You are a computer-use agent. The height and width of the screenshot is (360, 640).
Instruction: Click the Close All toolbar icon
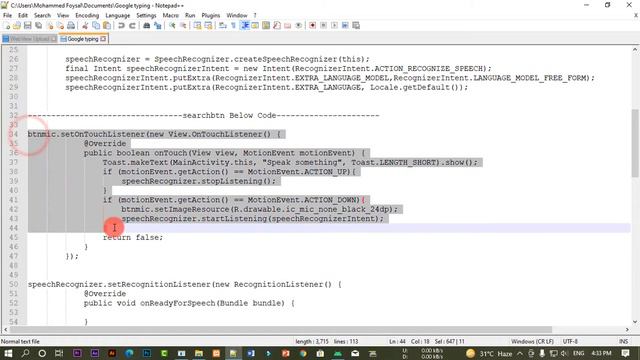point(60,25)
